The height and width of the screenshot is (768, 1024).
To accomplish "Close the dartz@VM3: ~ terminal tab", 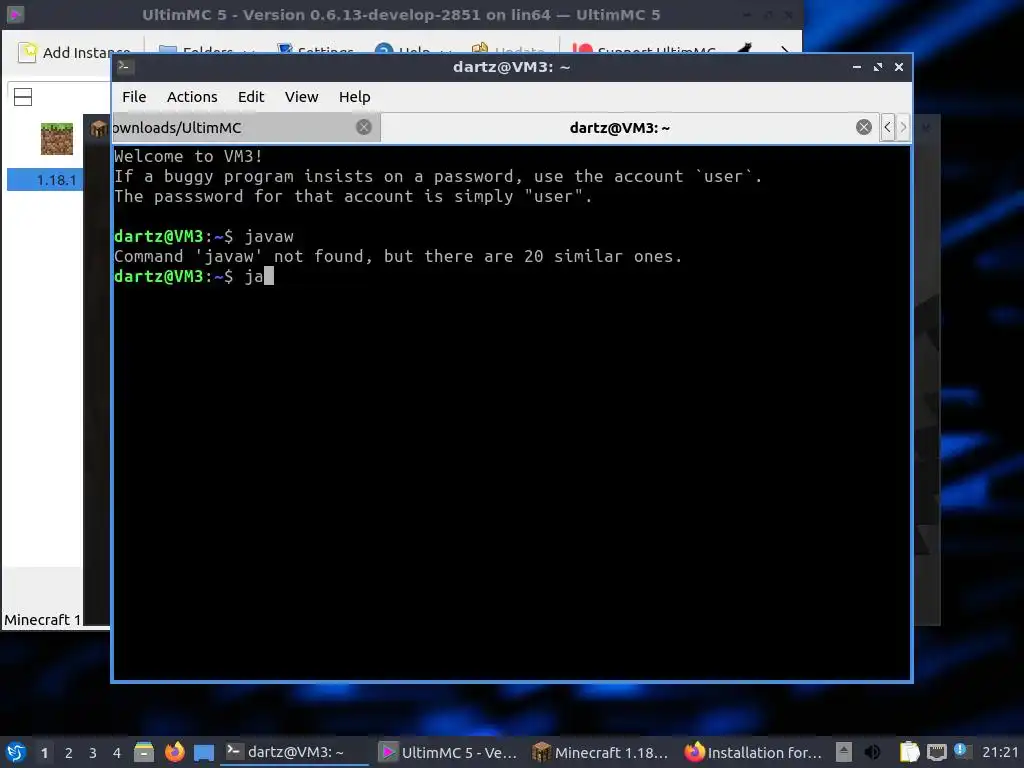I will coord(863,127).
